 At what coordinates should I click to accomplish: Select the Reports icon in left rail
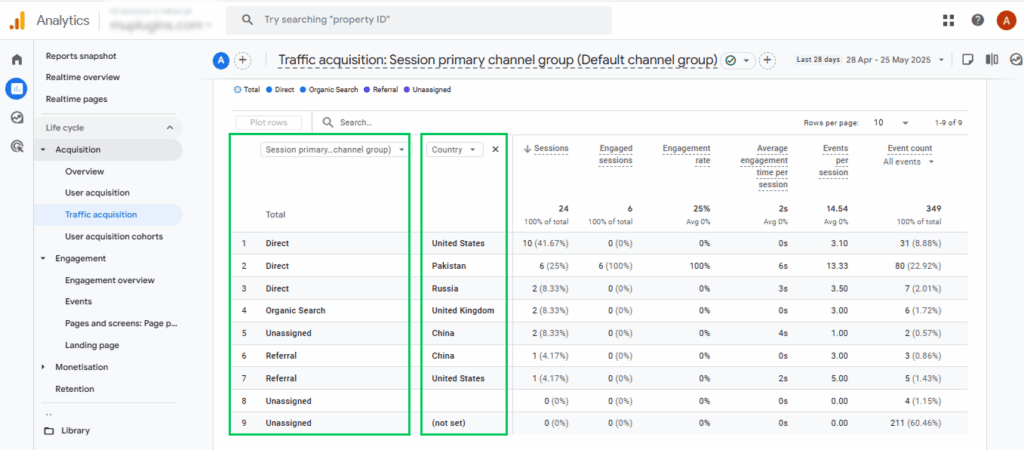[x=17, y=89]
